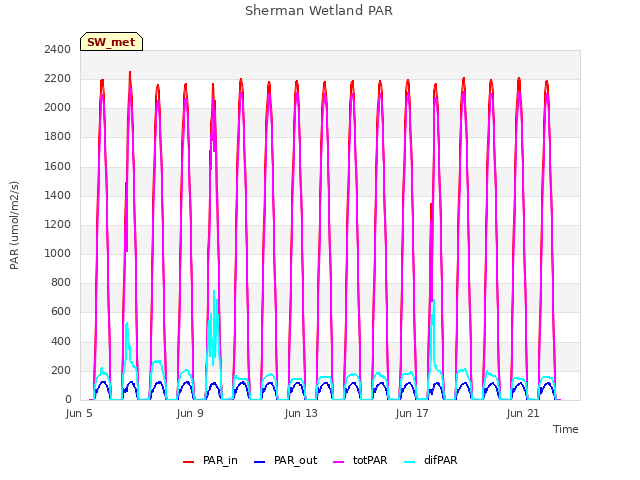Click the 2200 y-axis tick label

click(58, 78)
